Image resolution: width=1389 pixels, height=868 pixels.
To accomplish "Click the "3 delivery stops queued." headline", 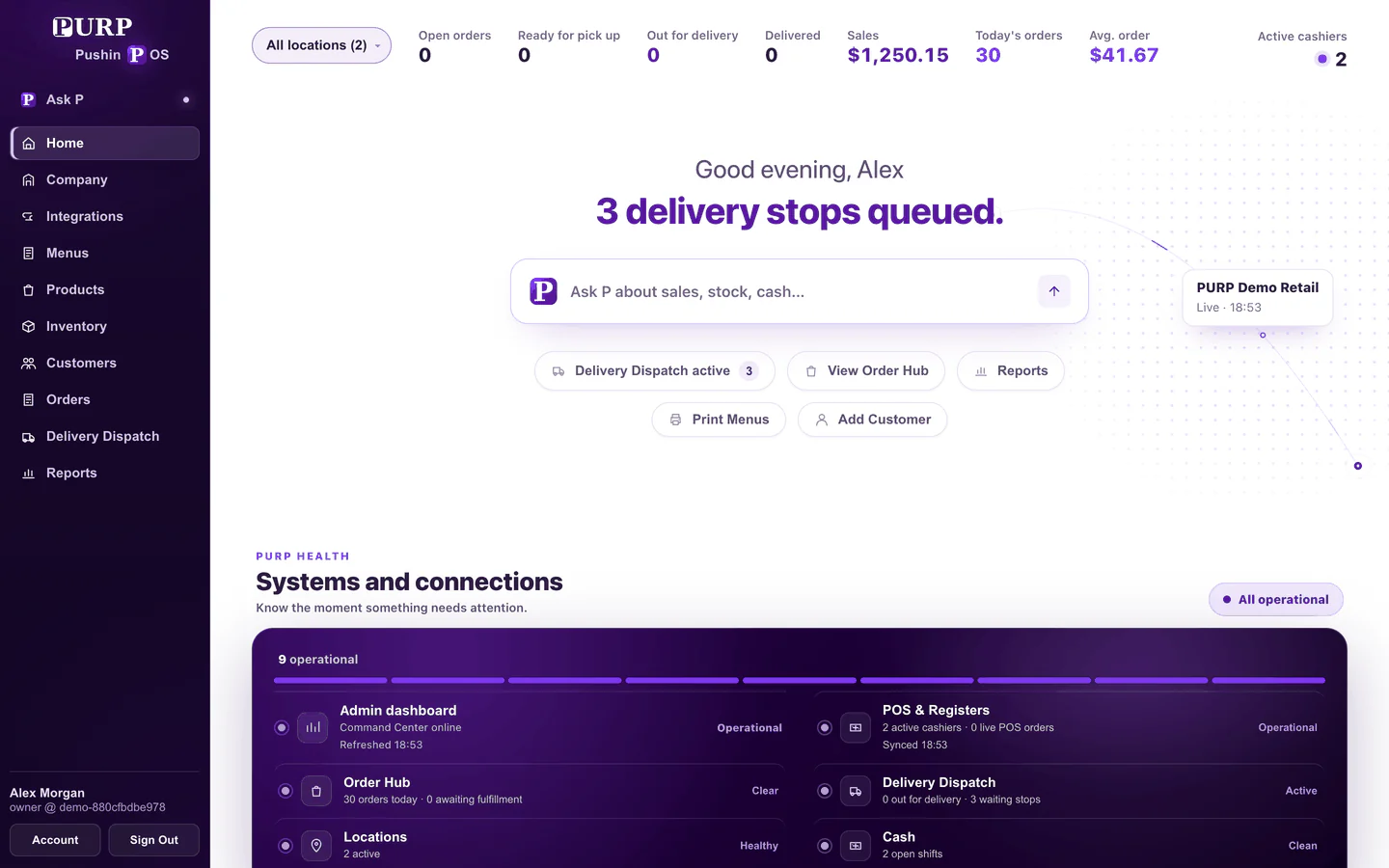I will [800, 211].
